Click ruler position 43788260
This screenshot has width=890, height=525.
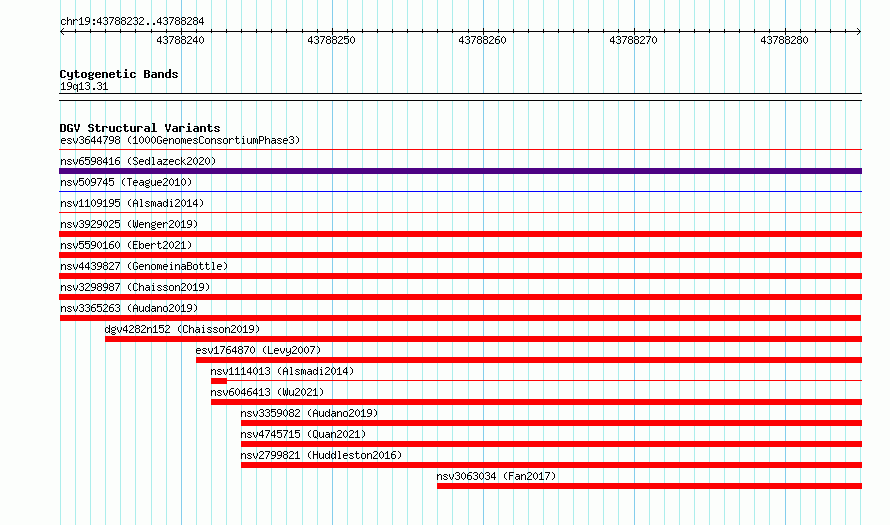pos(482,40)
